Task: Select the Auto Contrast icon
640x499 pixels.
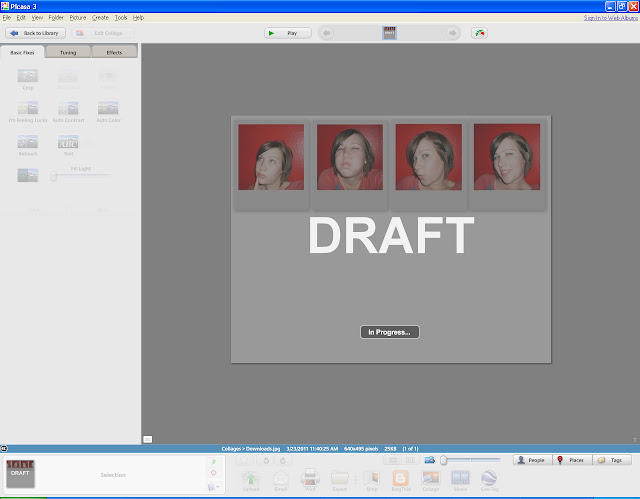Action: point(68,108)
